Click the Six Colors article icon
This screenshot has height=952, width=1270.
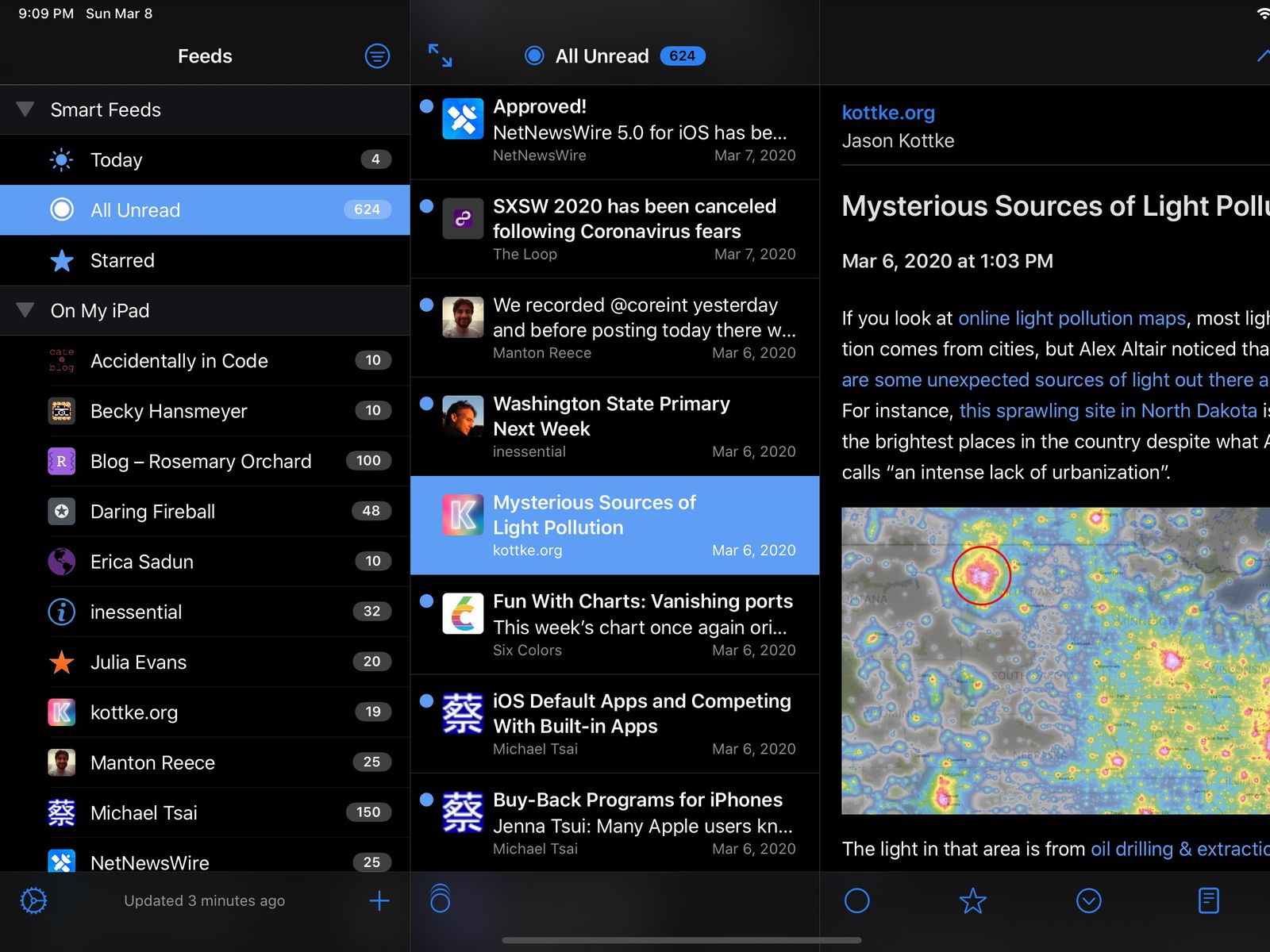point(463,614)
